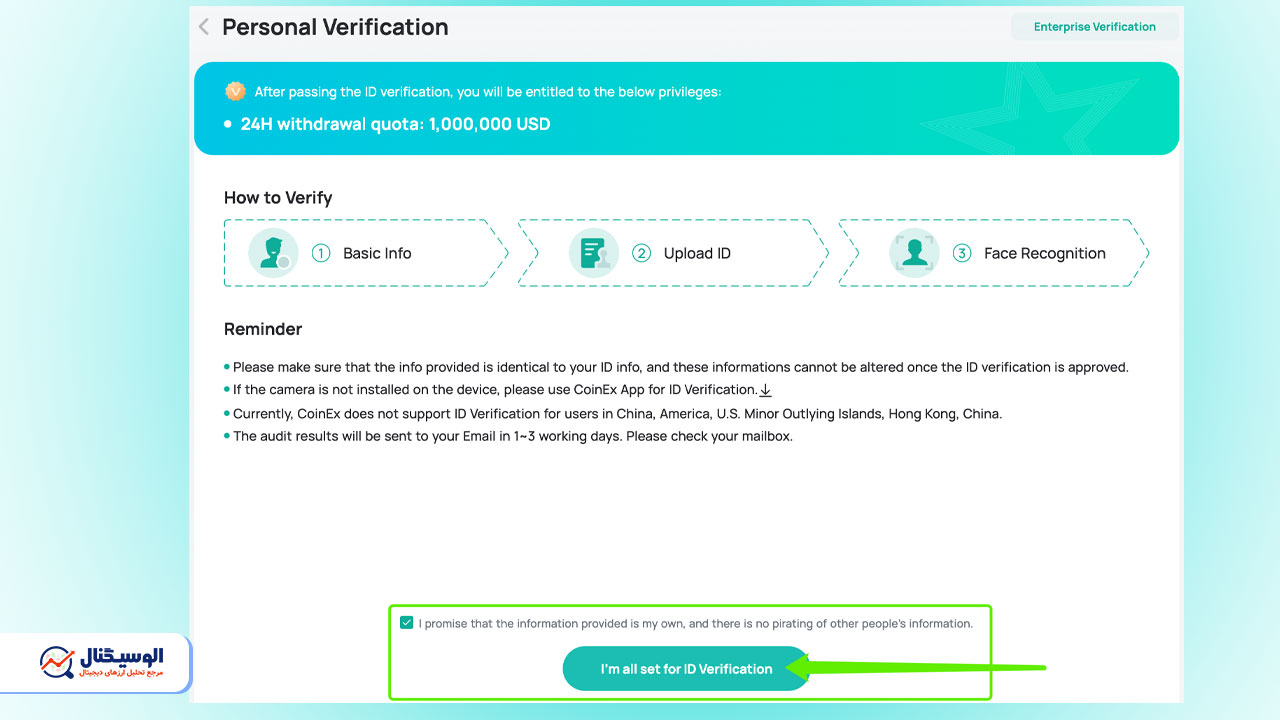Toggle the 'I promise' information checkbox
Image resolution: width=1280 pixels, height=720 pixels.
coord(406,623)
